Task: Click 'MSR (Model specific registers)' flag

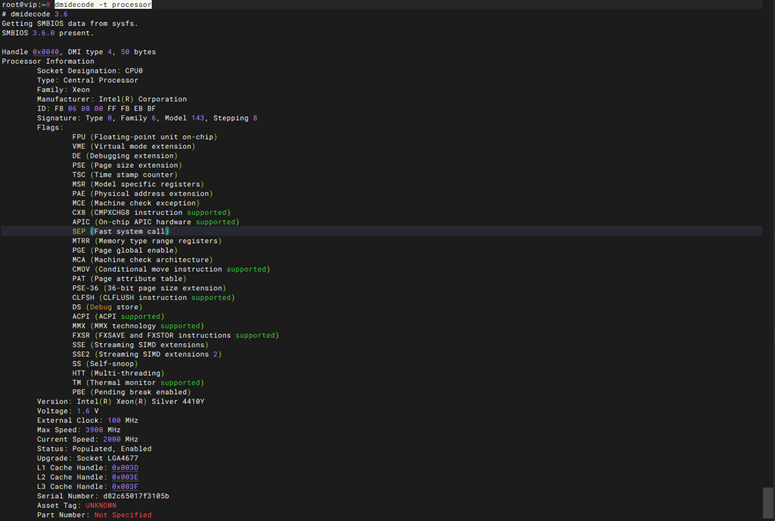Action: 138,184
